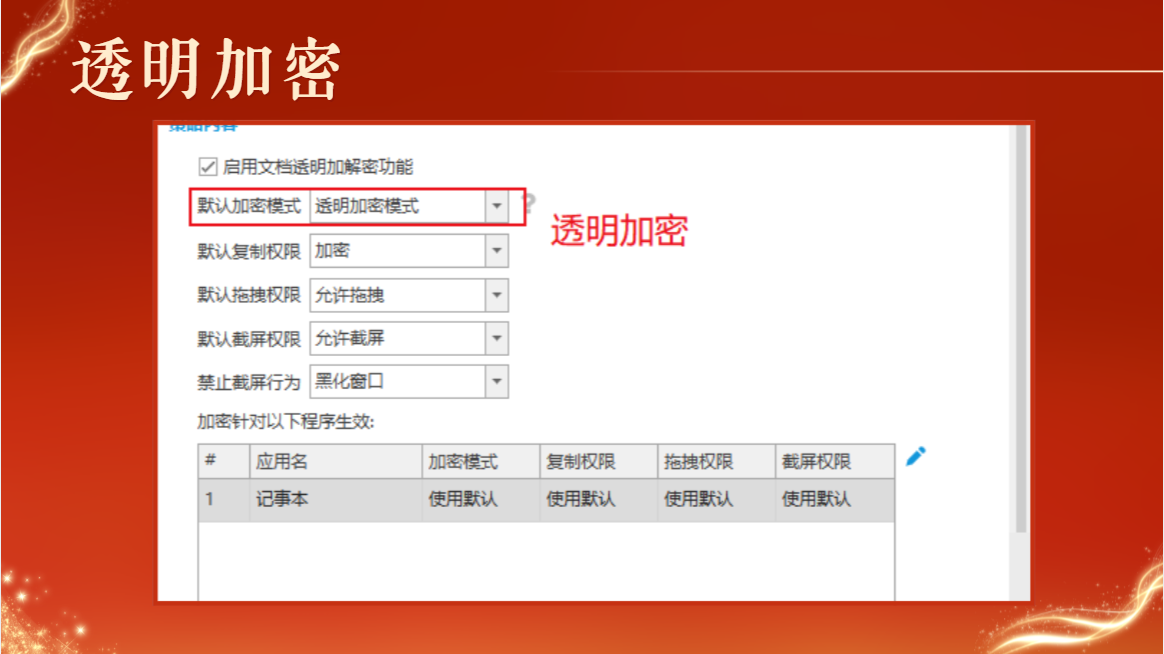
Task: Click 使用默认 under 加密模式 column
Action: coord(462,500)
